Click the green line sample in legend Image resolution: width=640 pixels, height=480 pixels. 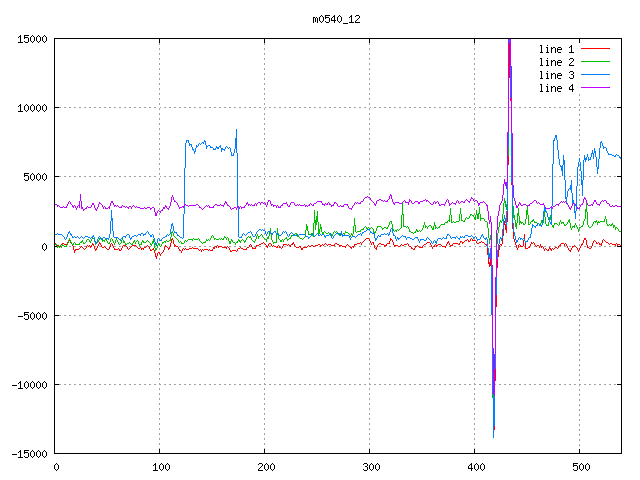(596, 62)
